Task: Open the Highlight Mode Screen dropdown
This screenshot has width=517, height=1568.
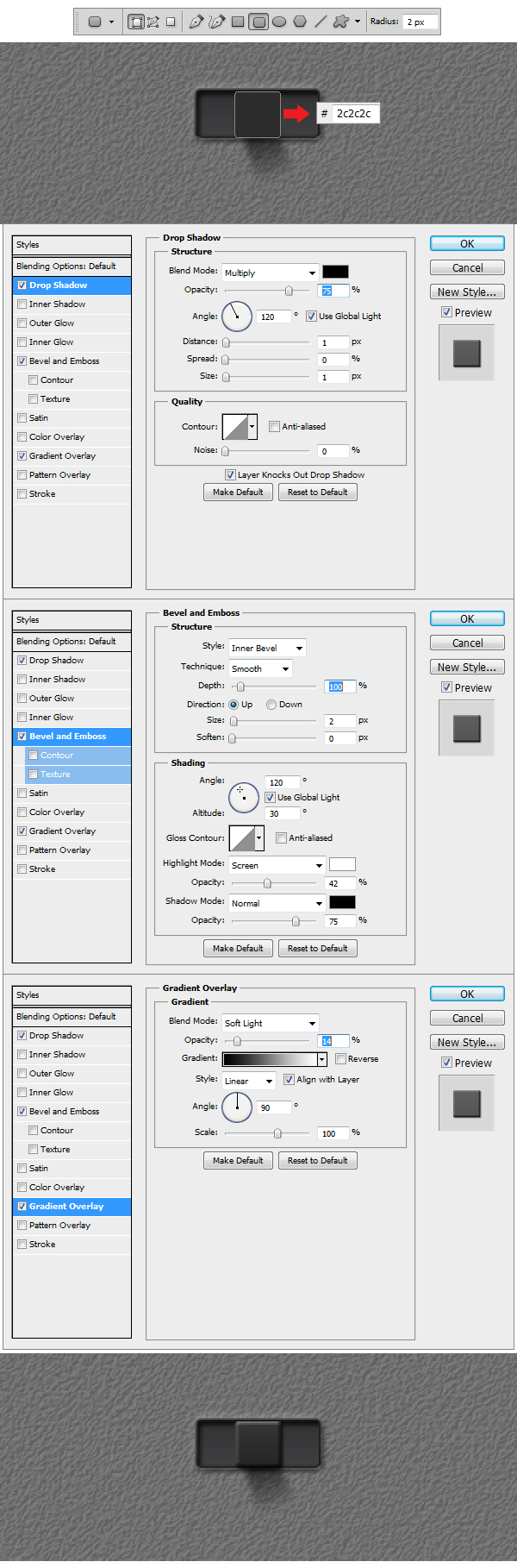Action: 277,865
